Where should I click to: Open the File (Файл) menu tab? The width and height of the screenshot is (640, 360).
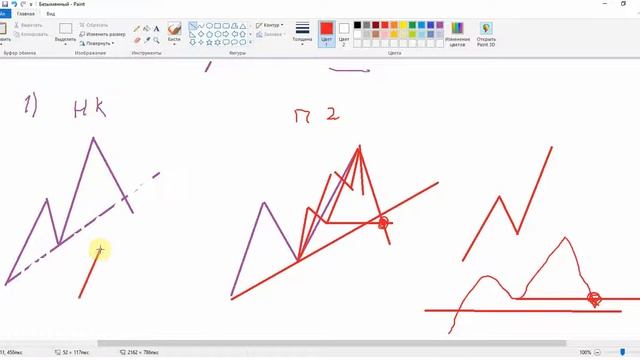pyautogui.click(x=4, y=13)
